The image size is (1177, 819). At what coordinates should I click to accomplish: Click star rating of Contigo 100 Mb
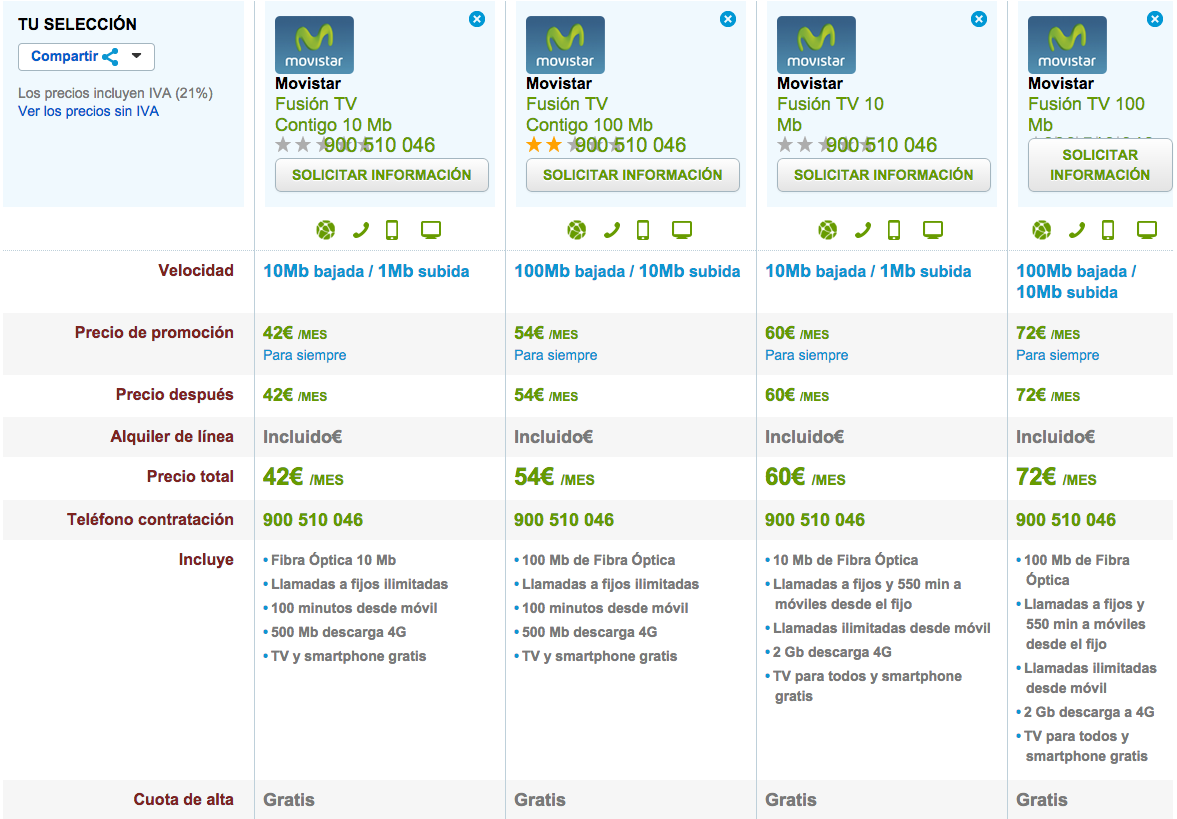click(x=574, y=145)
